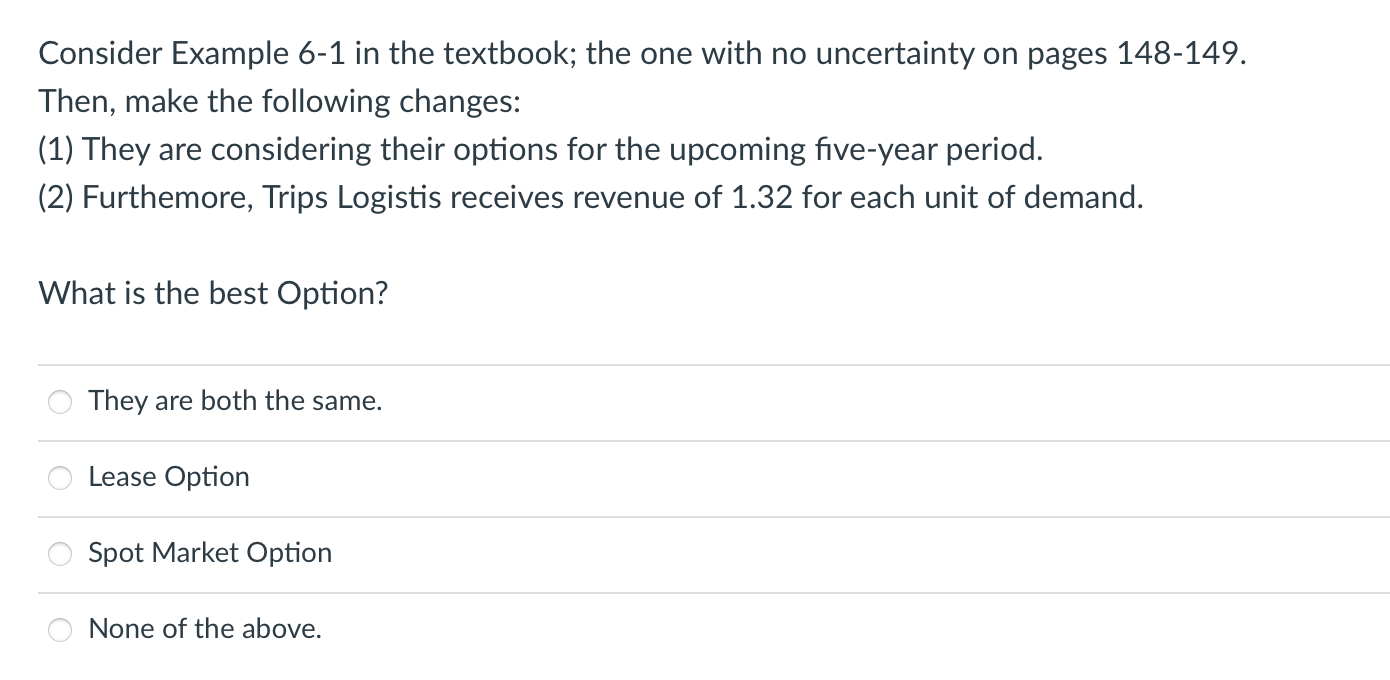This screenshot has width=1390, height=680.
Task: Click the first line mentioning Example 6-1
Action: tap(640, 54)
